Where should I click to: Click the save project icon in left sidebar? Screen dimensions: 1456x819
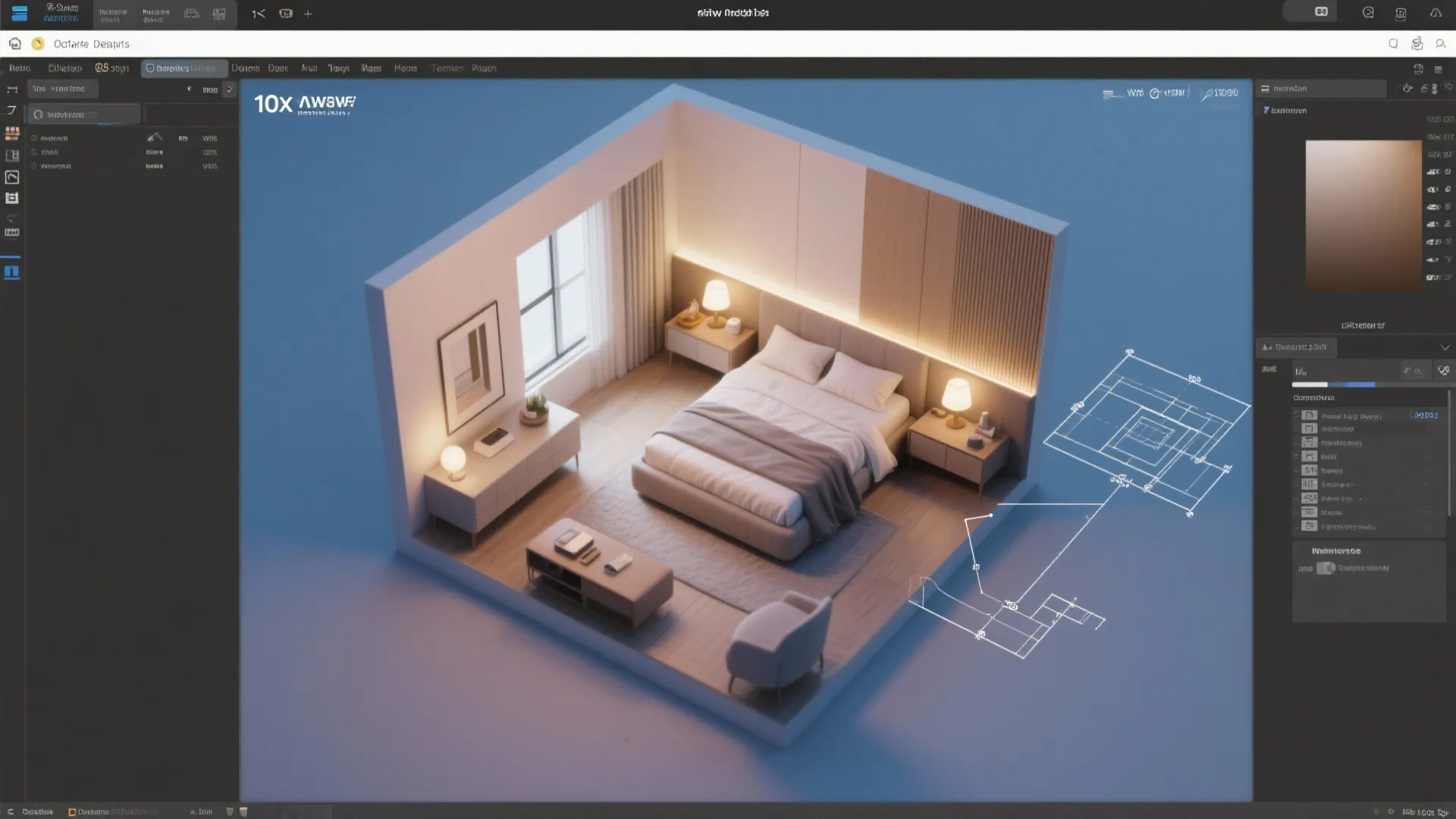[x=12, y=199]
